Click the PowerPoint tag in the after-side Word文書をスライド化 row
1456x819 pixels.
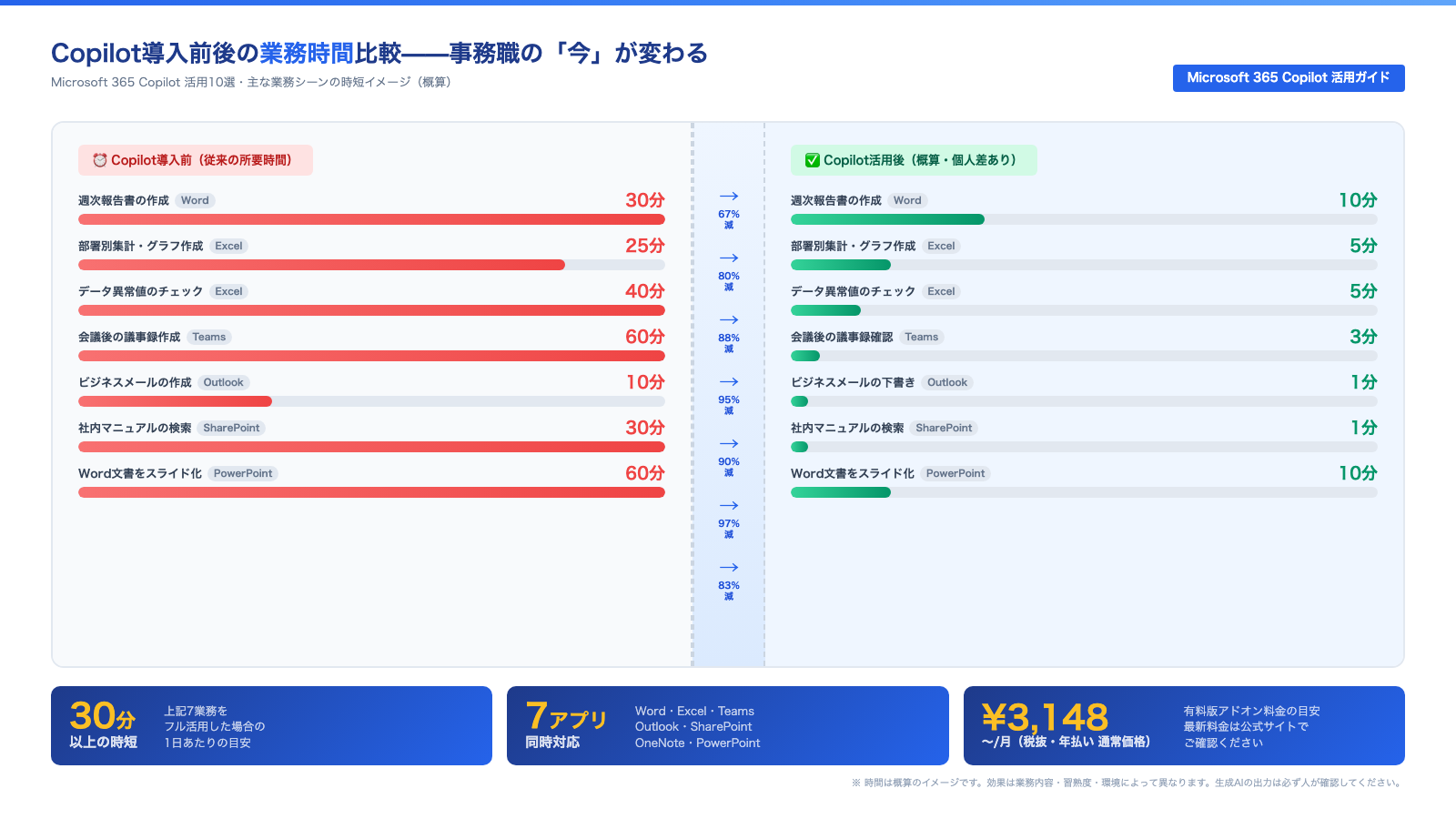[x=955, y=473]
